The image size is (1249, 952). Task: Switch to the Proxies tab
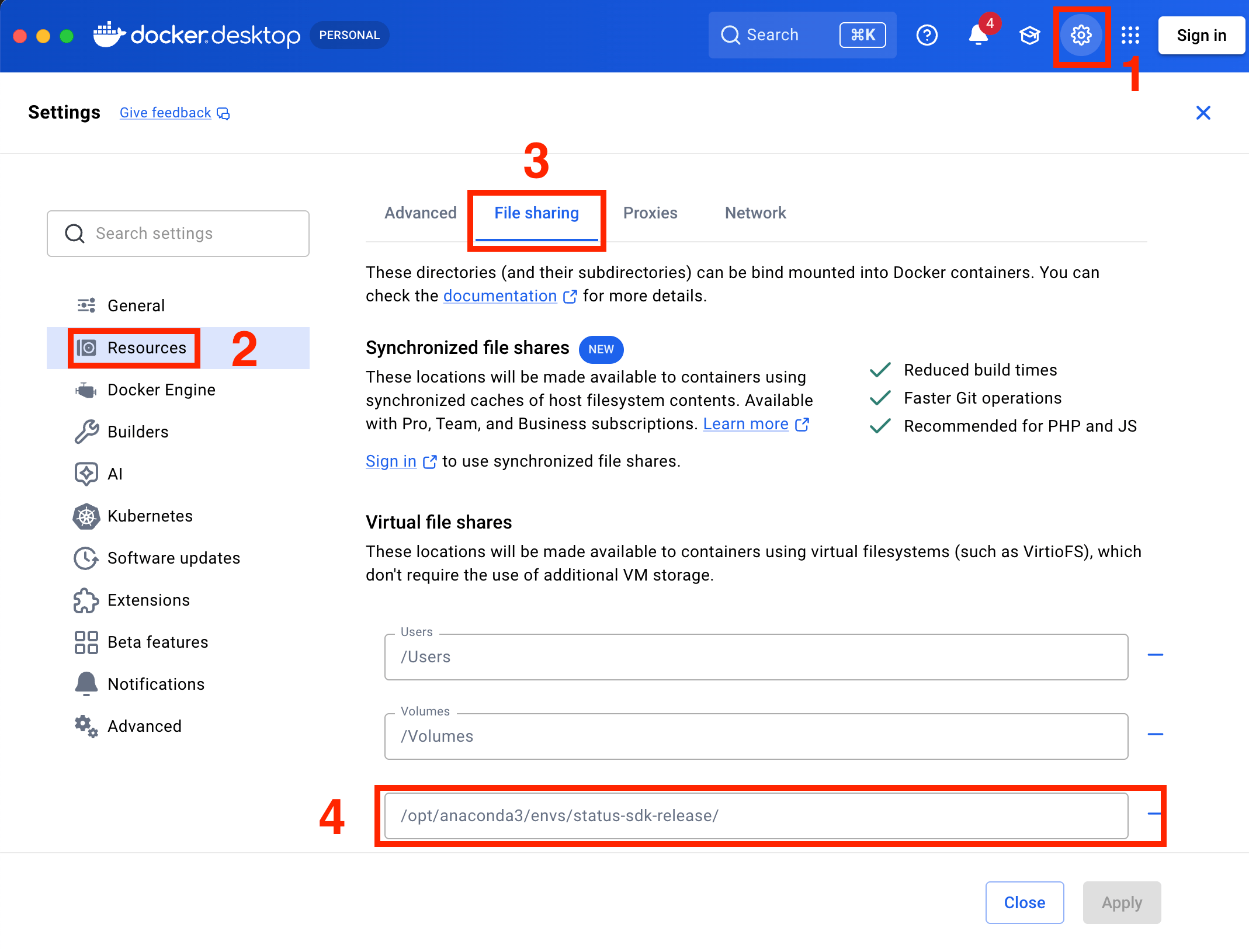click(650, 213)
